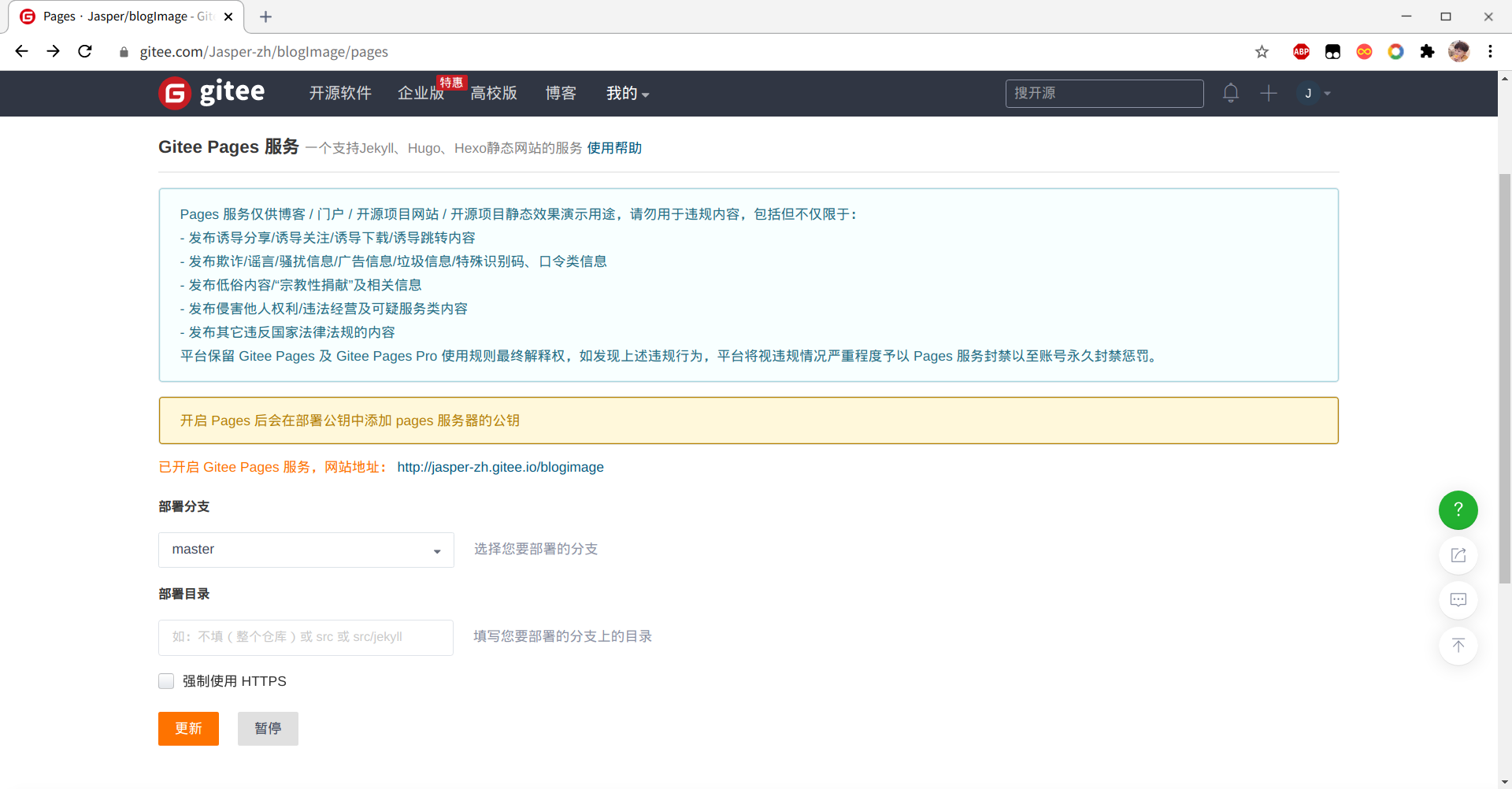Open the browser extensions puzzle icon
The image size is (1512, 789).
1427,52
